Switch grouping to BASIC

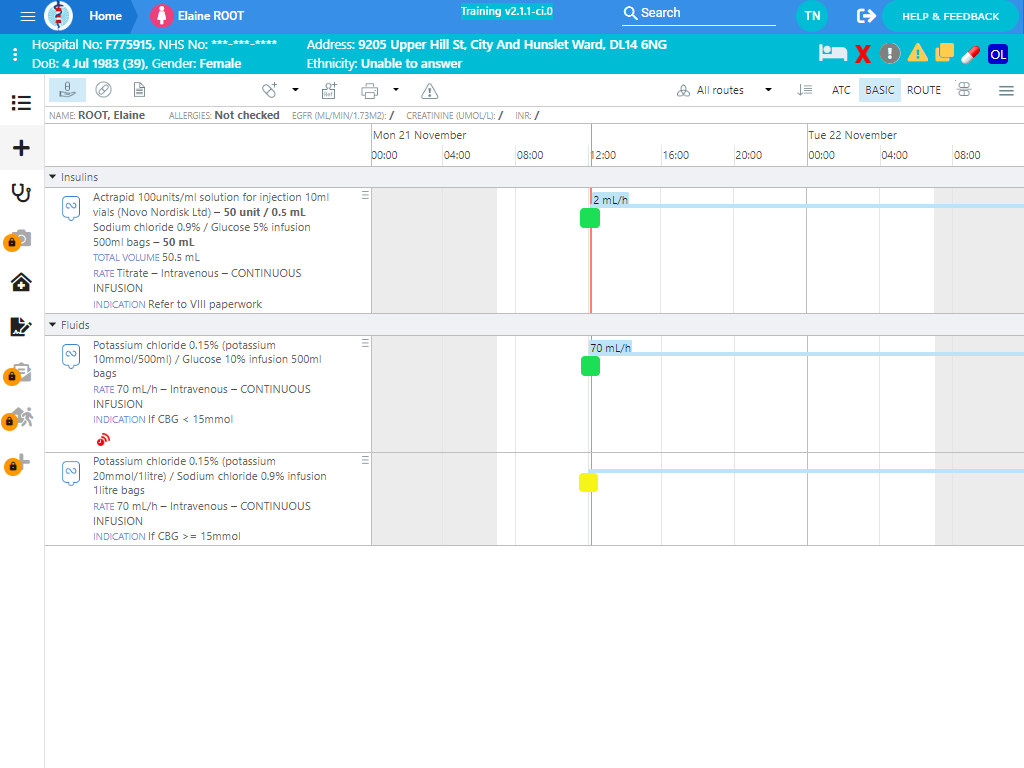[x=880, y=90]
